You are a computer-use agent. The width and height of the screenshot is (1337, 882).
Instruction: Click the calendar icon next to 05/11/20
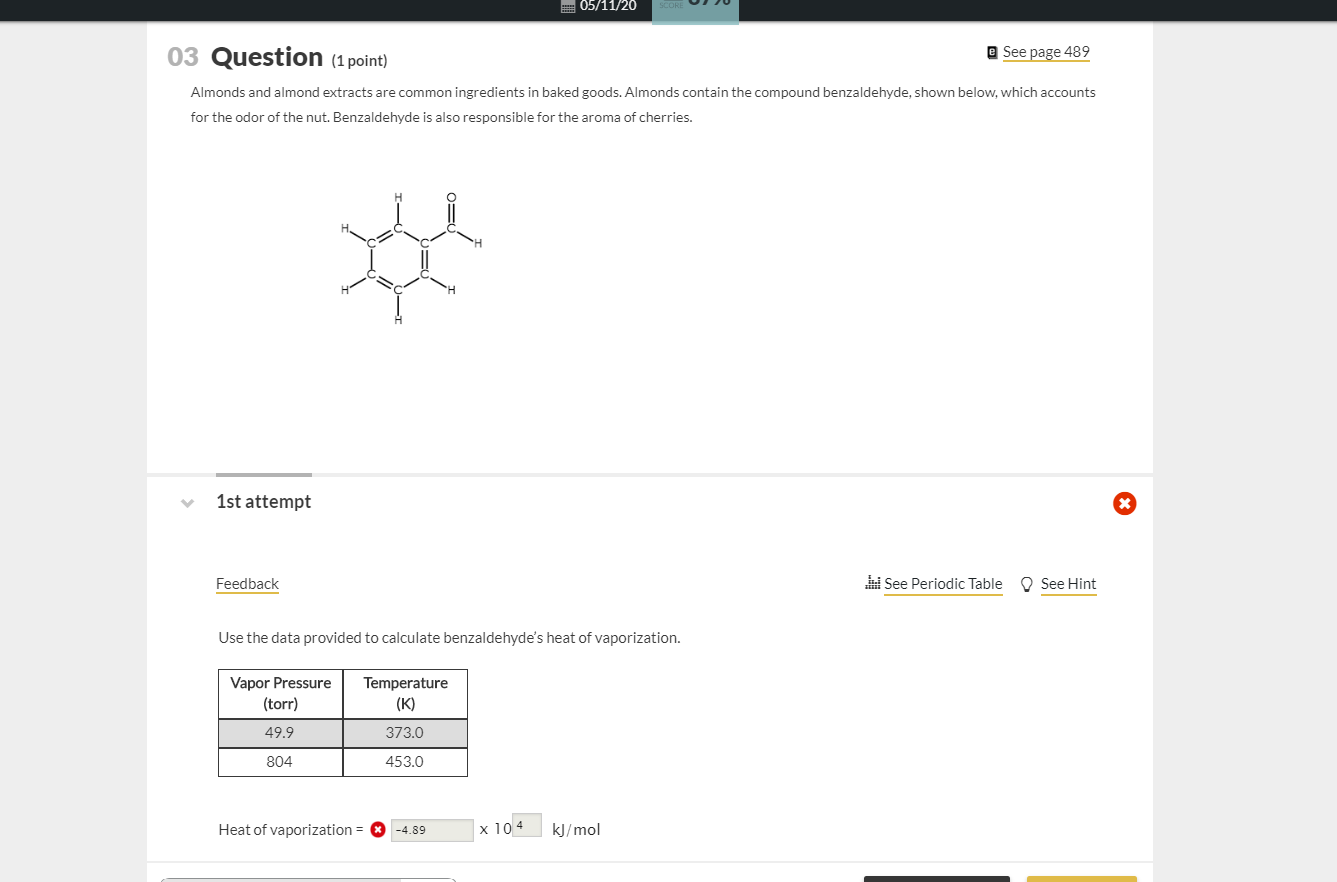(x=568, y=6)
